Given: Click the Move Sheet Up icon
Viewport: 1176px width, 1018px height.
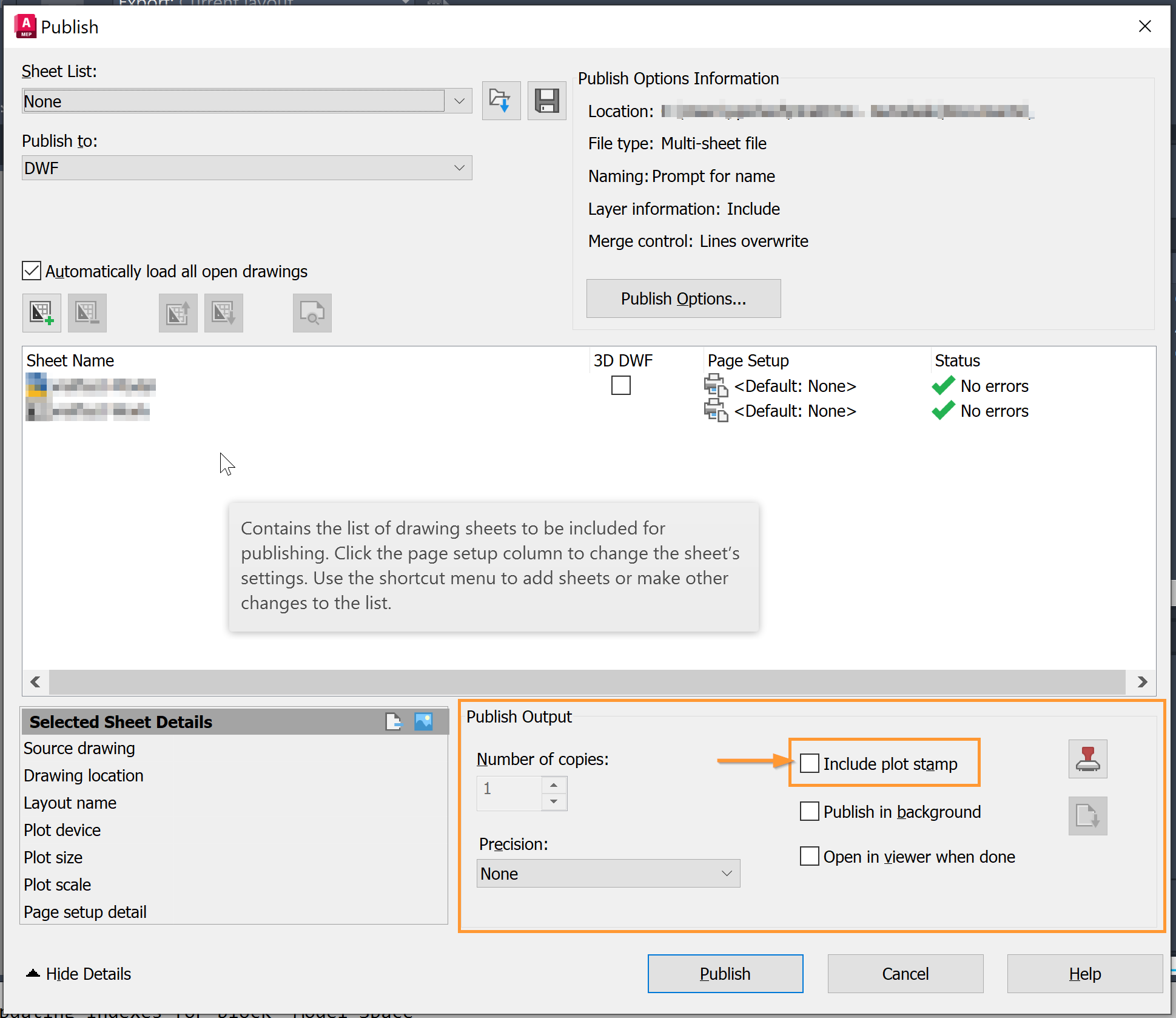Looking at the screenshot, I should pyautogui.click(x=178, y=313).
